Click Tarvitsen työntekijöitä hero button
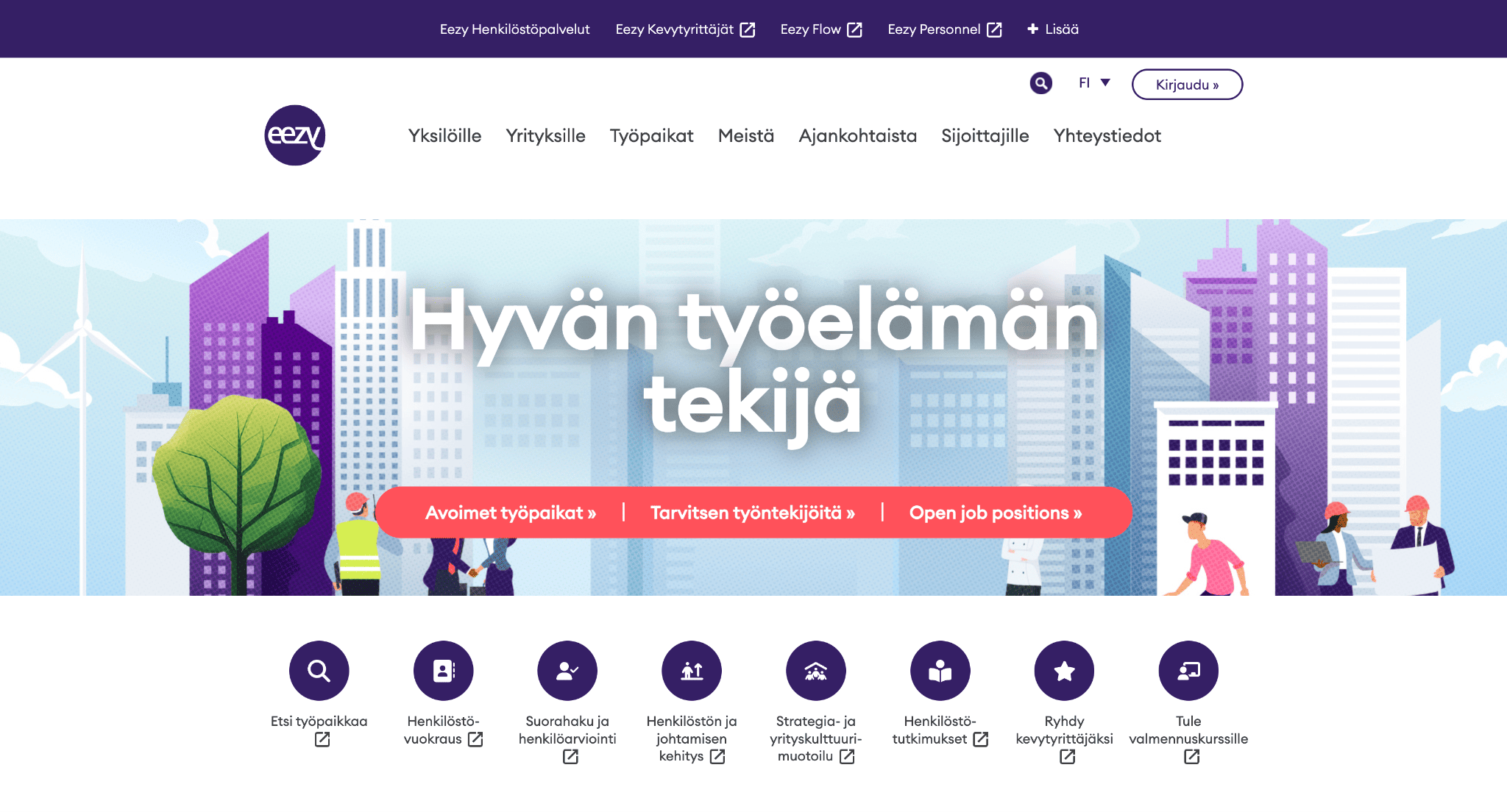The image size is (1507, 812). click(x=752, y=513)
